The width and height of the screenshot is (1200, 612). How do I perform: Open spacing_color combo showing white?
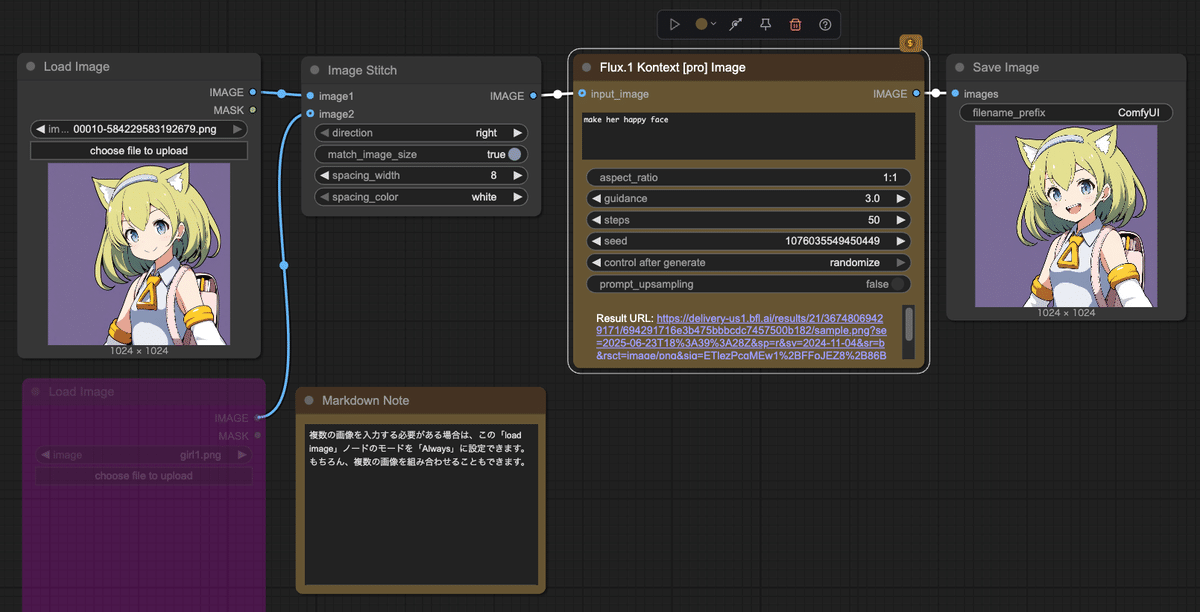(421, 197)
